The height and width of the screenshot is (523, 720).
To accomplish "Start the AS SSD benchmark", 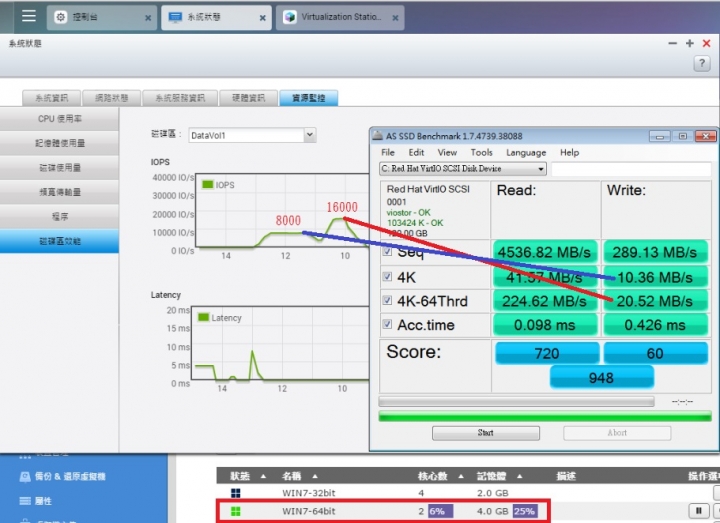I will pos(485,433).
